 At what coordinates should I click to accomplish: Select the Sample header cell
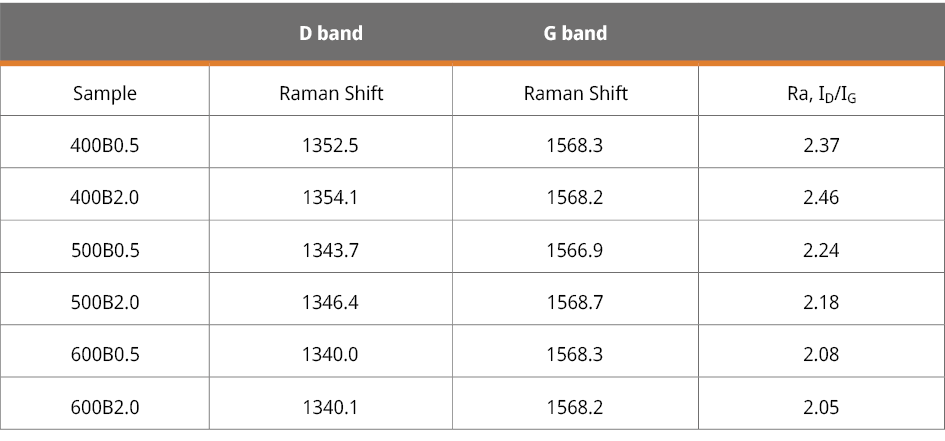coord(105,94)
